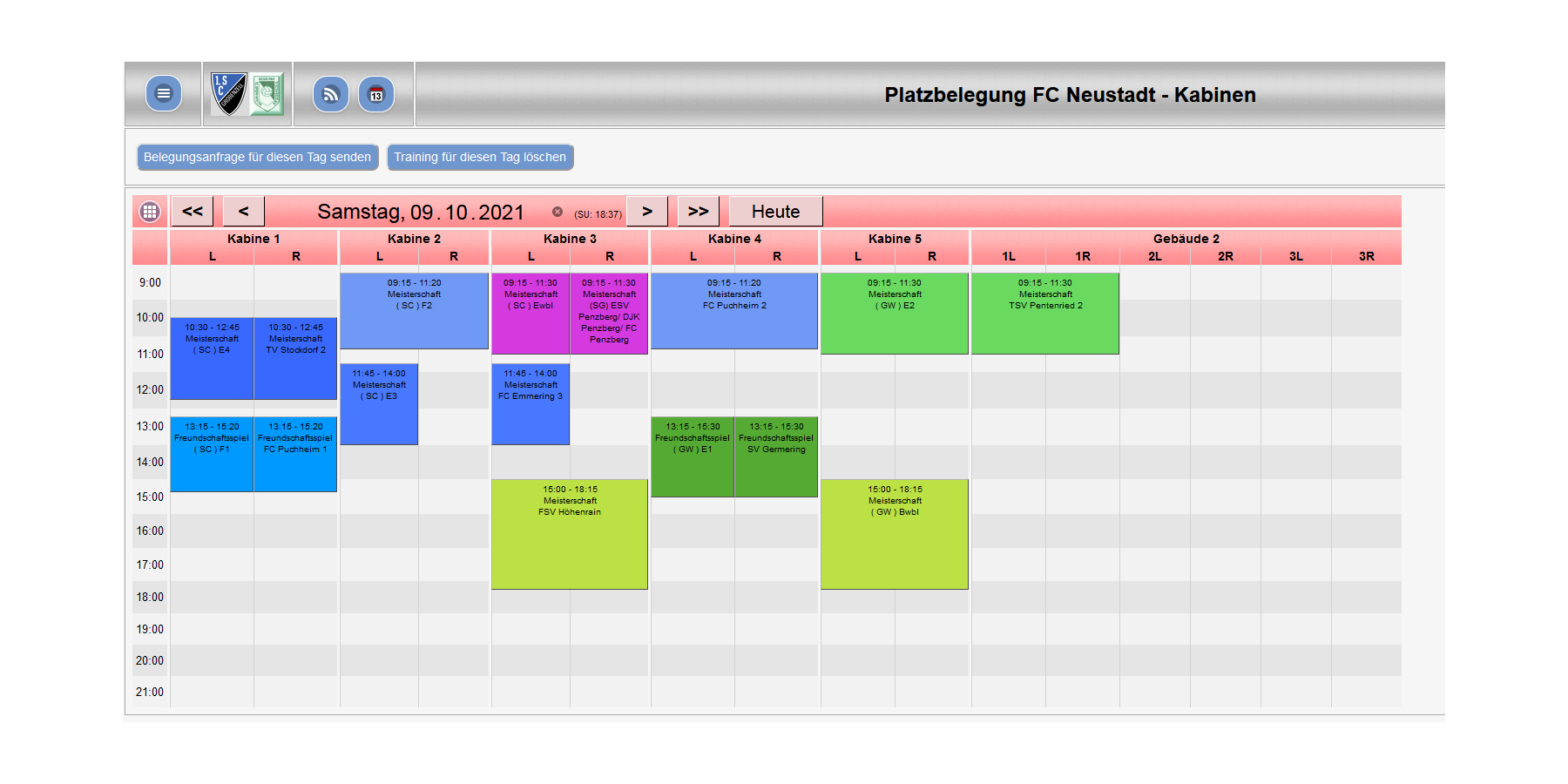The image size is (1568, 784).
Task: Click the 3L column header
Action: [x=1296, y=256]
